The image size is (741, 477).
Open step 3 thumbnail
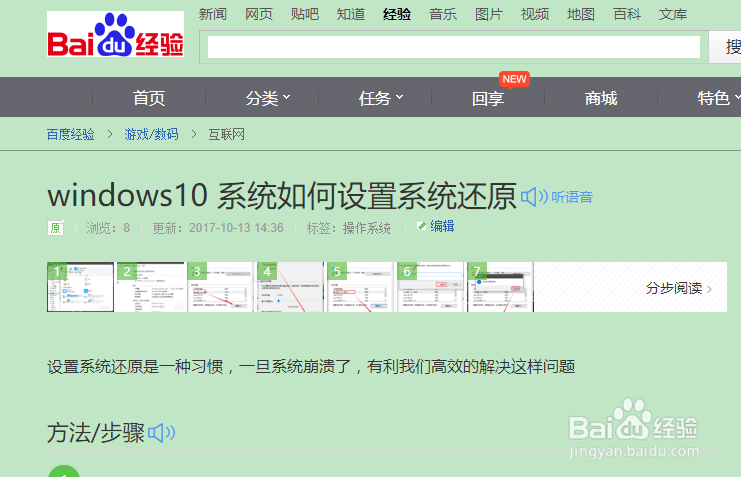[220, 287]
